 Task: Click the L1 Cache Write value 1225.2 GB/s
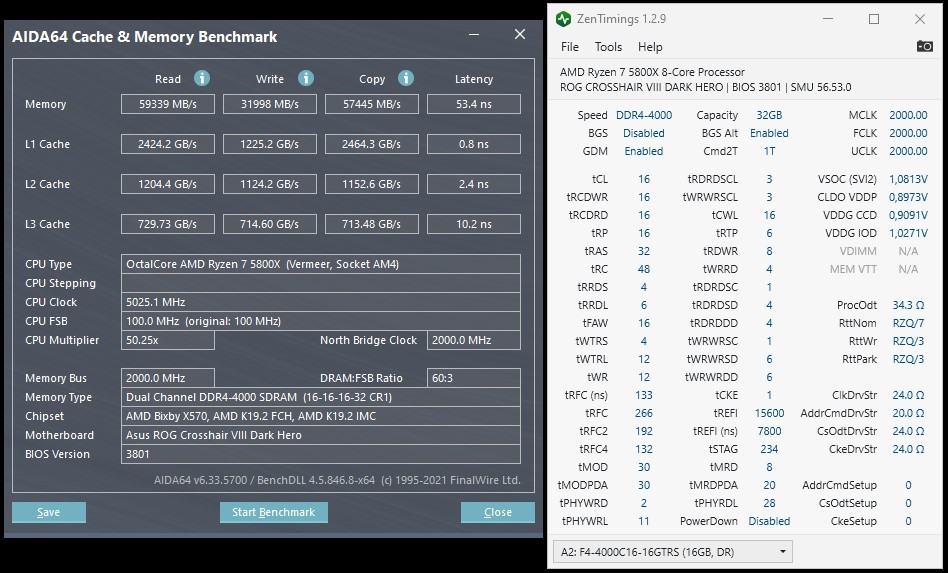coord(270,144)
